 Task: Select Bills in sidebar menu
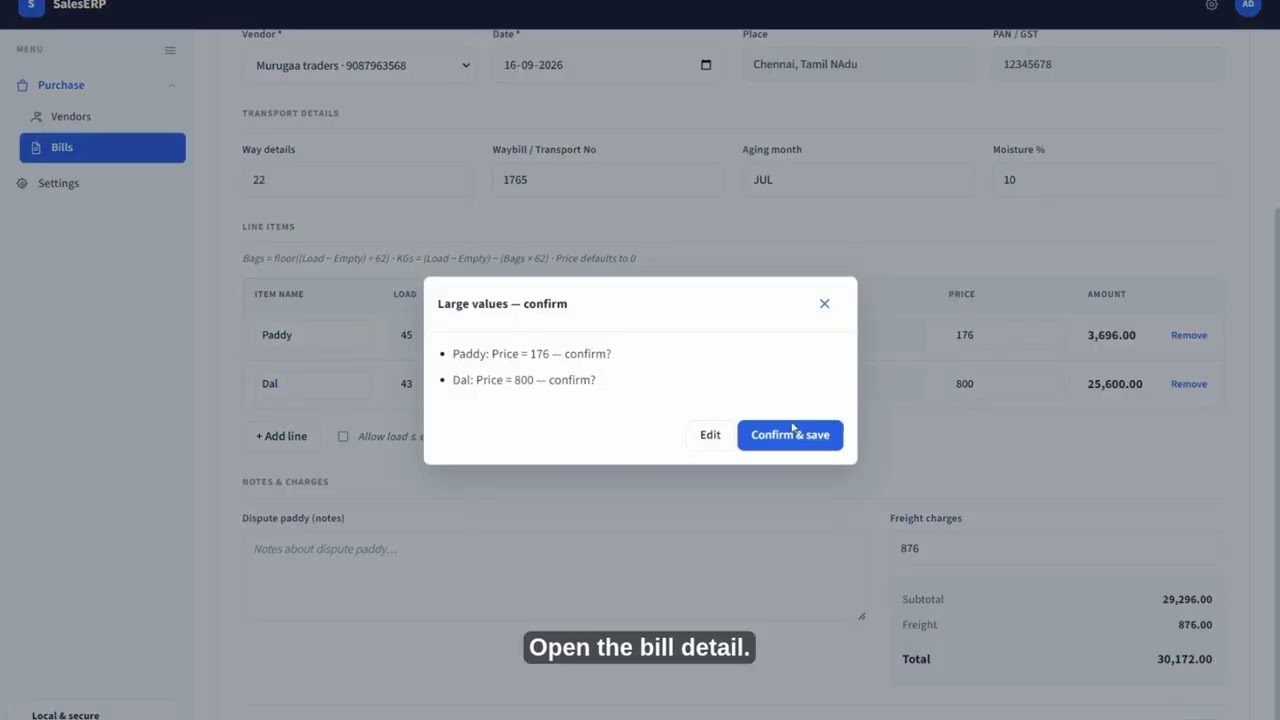coord(102,147)
